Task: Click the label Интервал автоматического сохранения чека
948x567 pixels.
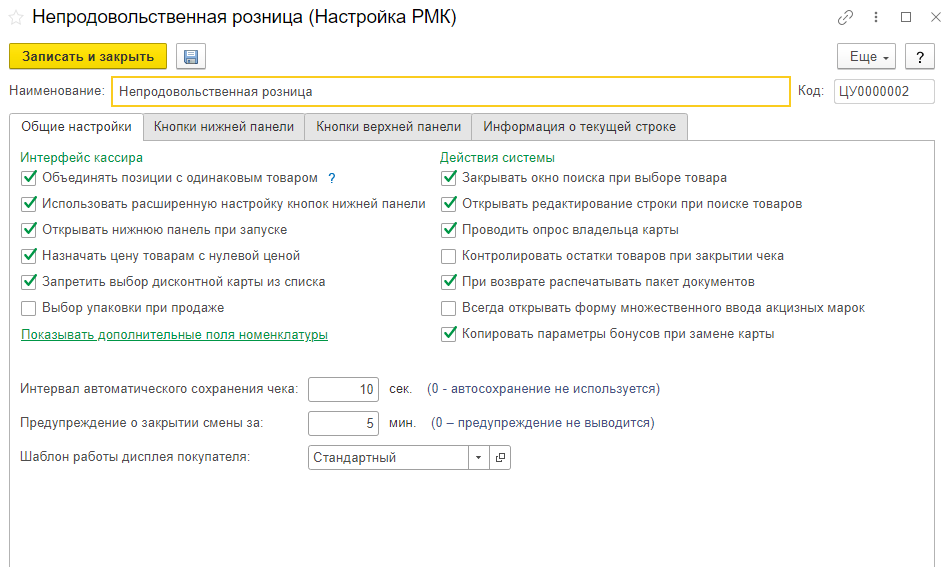Action: pos(159,389)
